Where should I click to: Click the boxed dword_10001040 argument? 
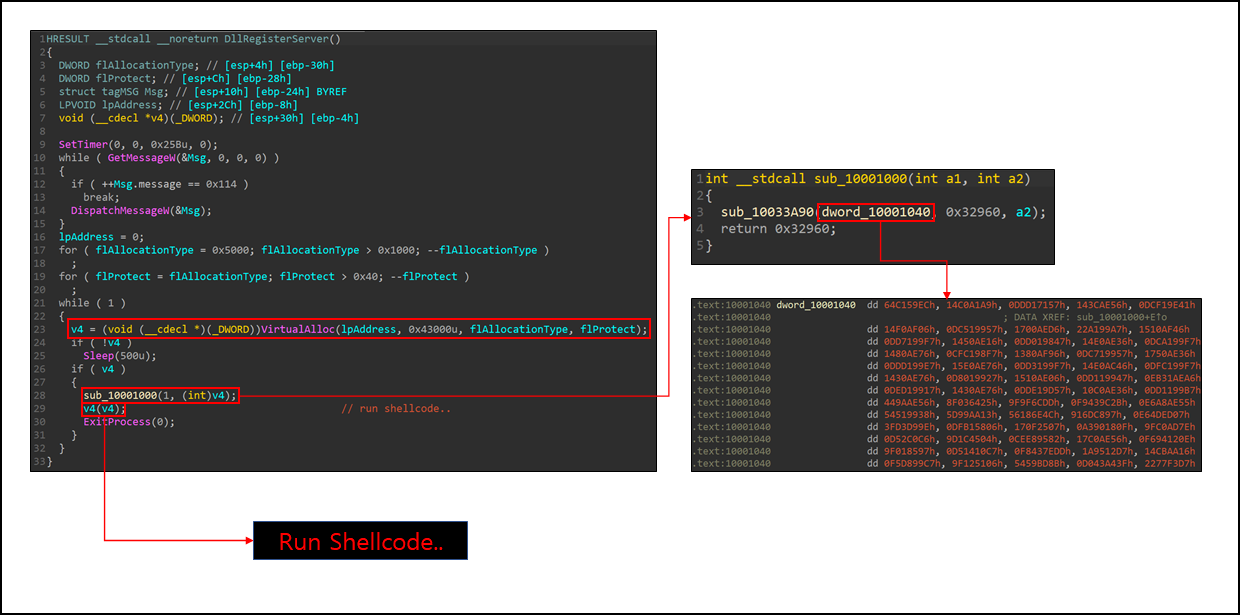click(877, 212)
